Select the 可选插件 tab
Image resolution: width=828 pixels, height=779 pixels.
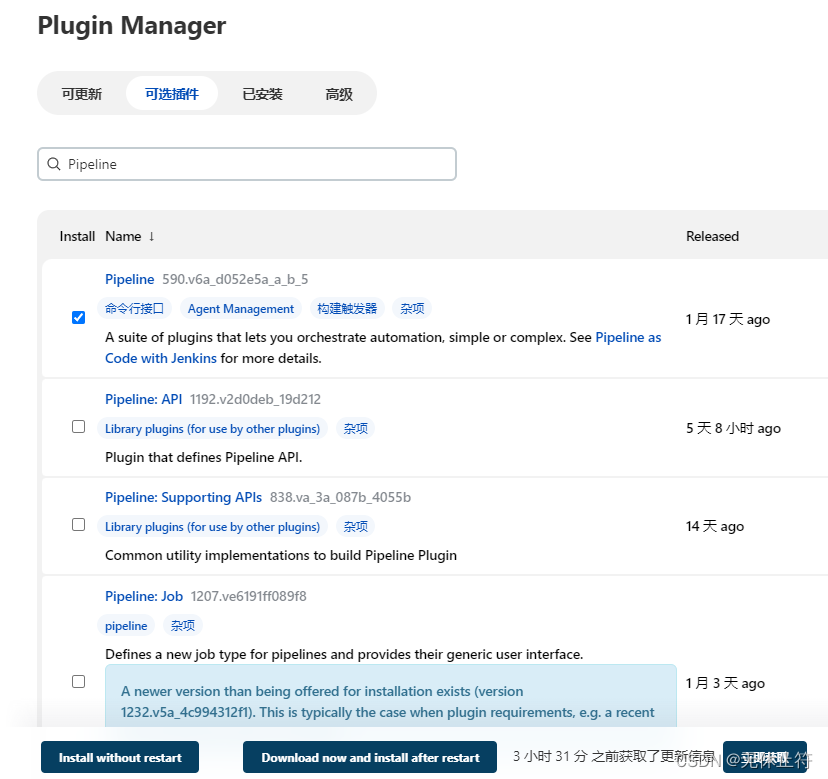tap(172, 93)
